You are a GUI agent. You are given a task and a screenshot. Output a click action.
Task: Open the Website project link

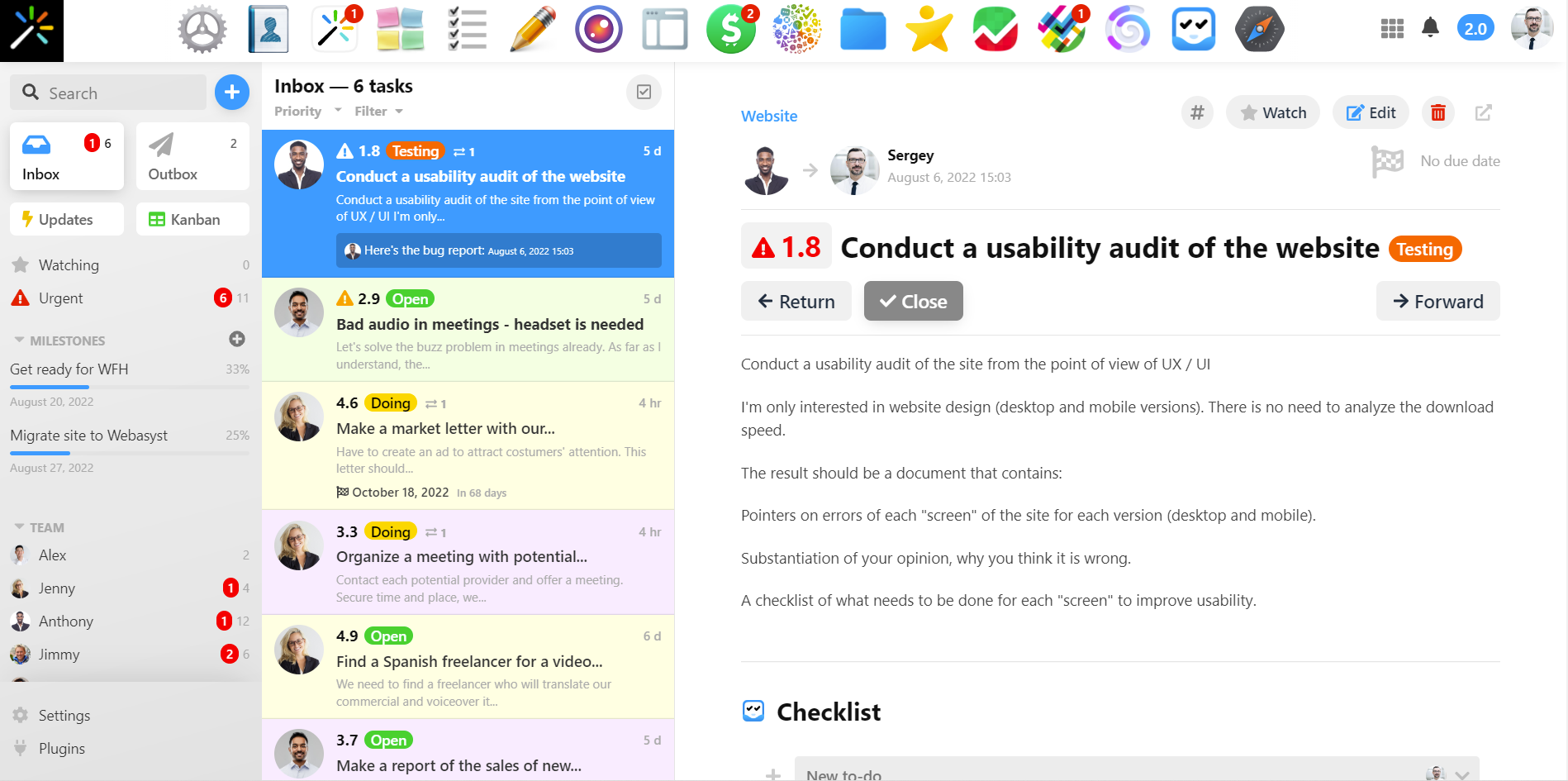(x=768, y=116)
